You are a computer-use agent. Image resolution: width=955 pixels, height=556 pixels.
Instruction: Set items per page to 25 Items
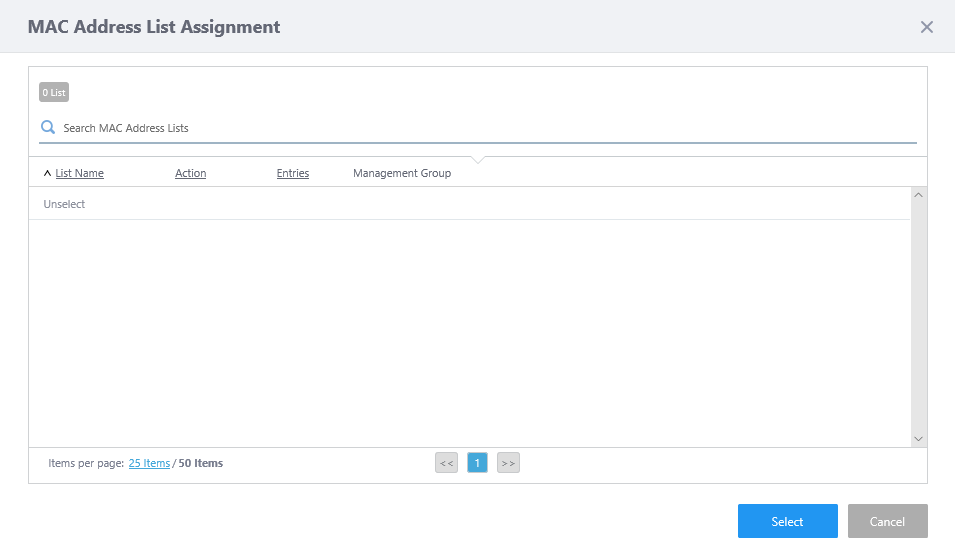149,463
